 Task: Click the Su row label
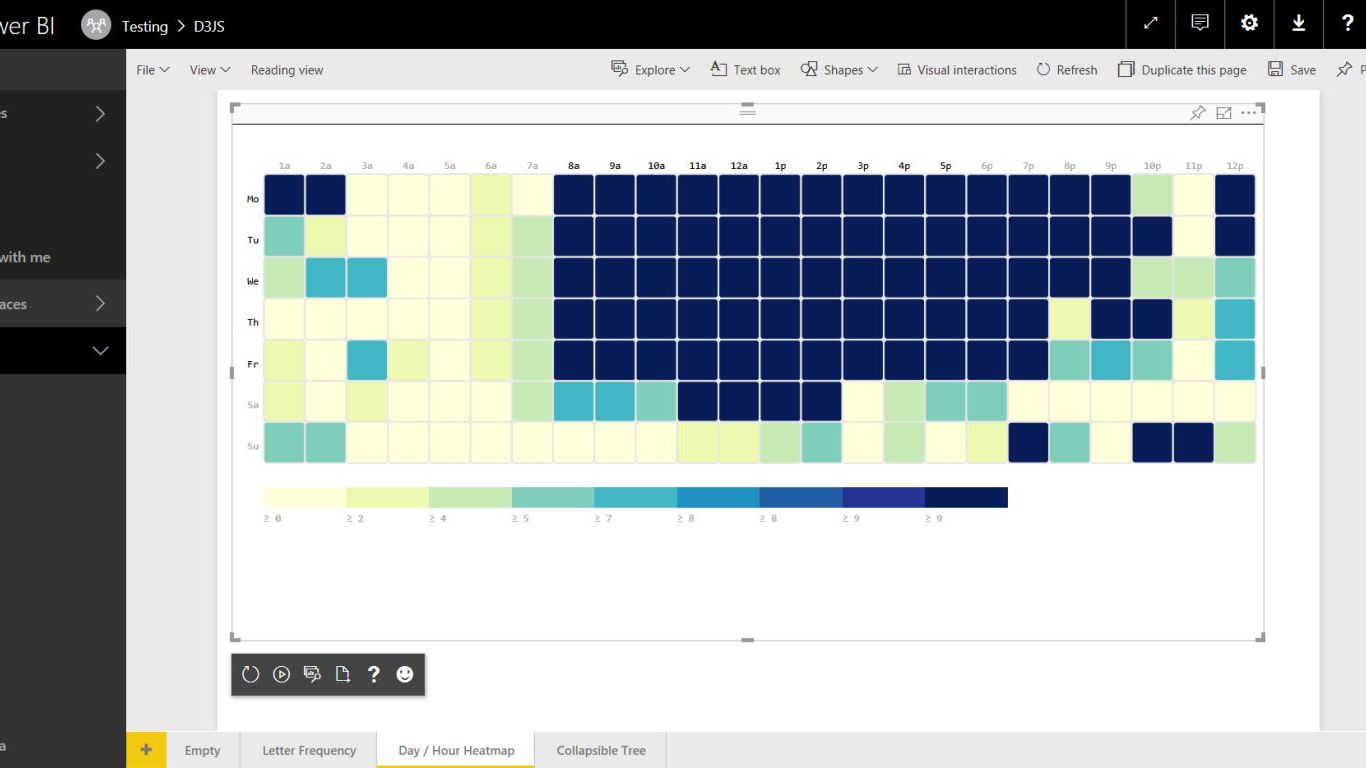[253, 446]
